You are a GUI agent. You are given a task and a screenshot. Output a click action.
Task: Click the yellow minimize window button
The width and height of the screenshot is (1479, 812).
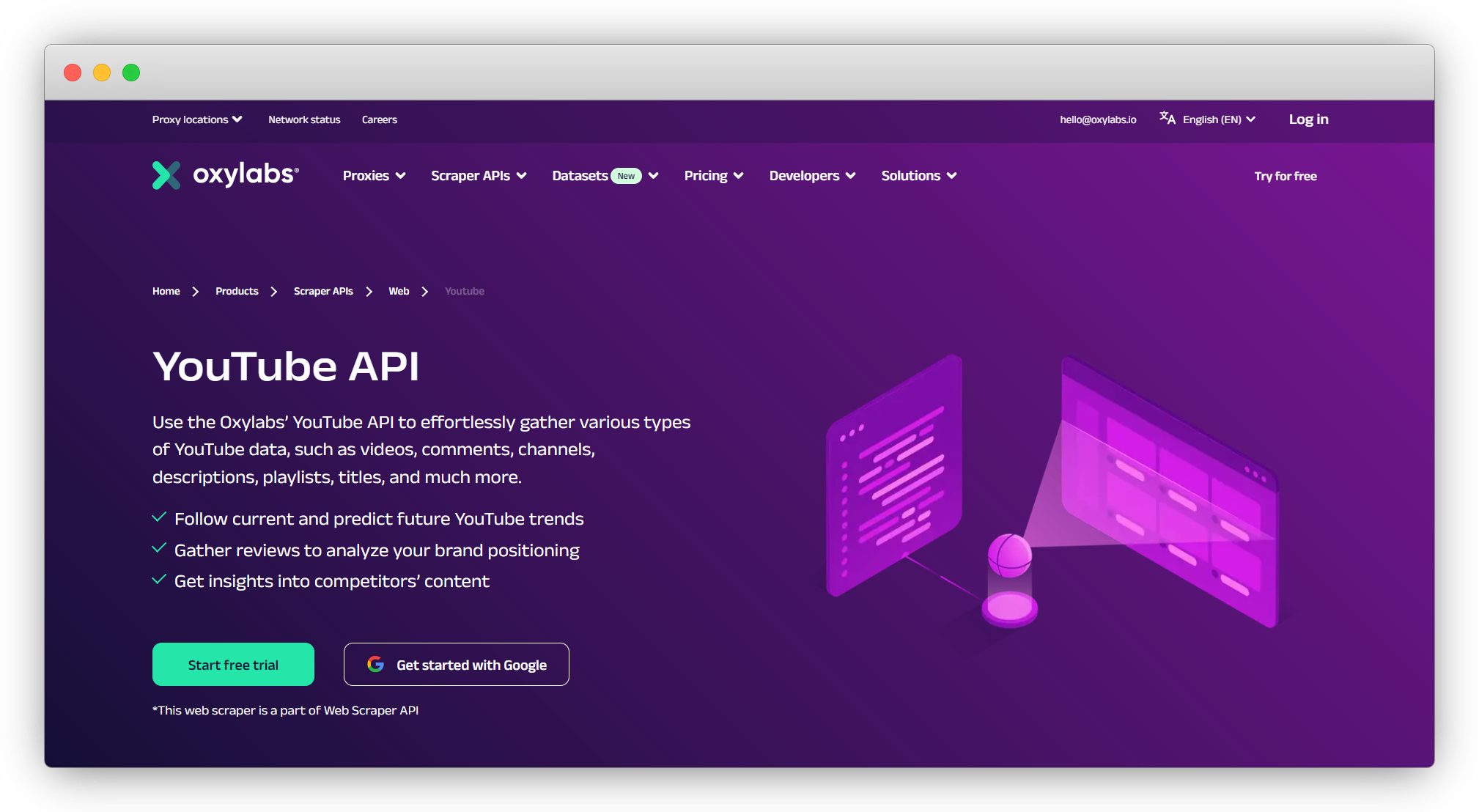[102, 73]
